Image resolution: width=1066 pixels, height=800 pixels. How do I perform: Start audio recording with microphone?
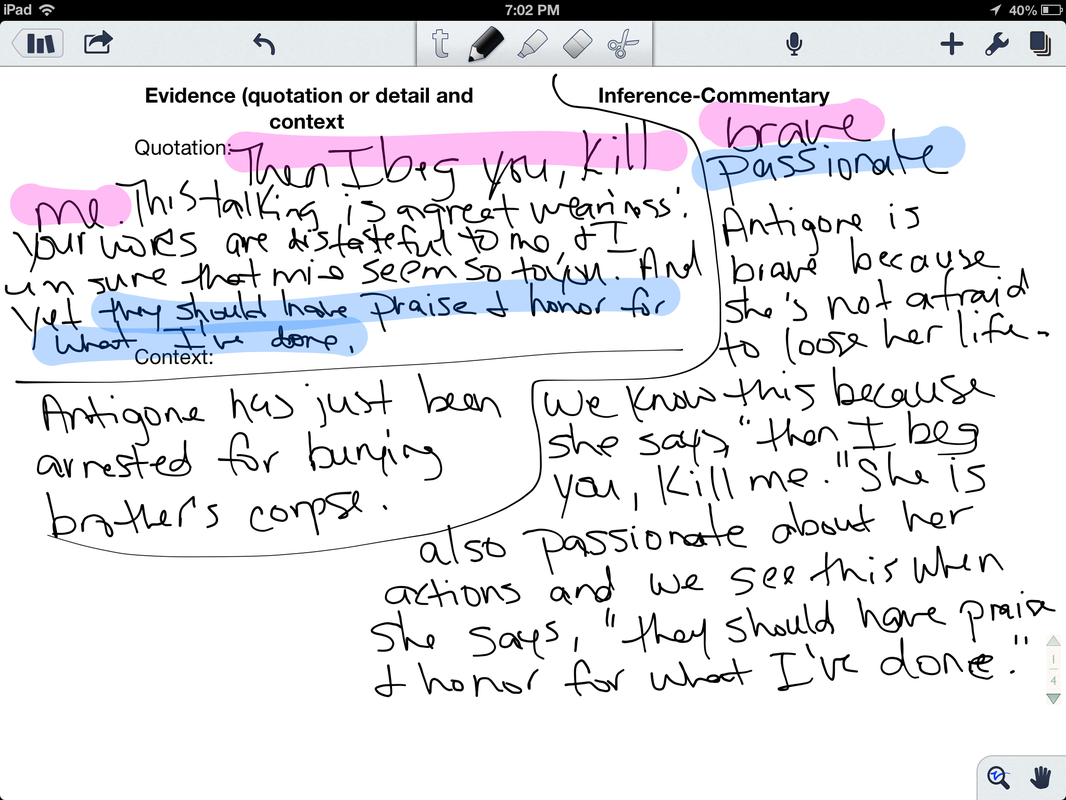coord(793,44)
